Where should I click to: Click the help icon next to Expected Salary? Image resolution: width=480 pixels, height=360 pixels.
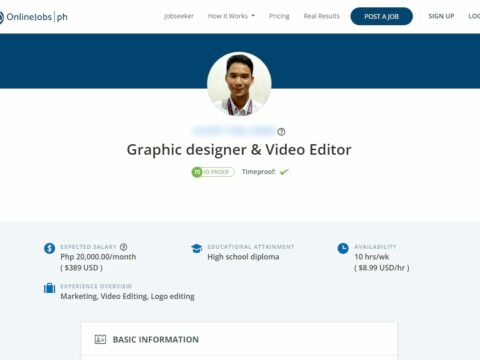(123, 247)
